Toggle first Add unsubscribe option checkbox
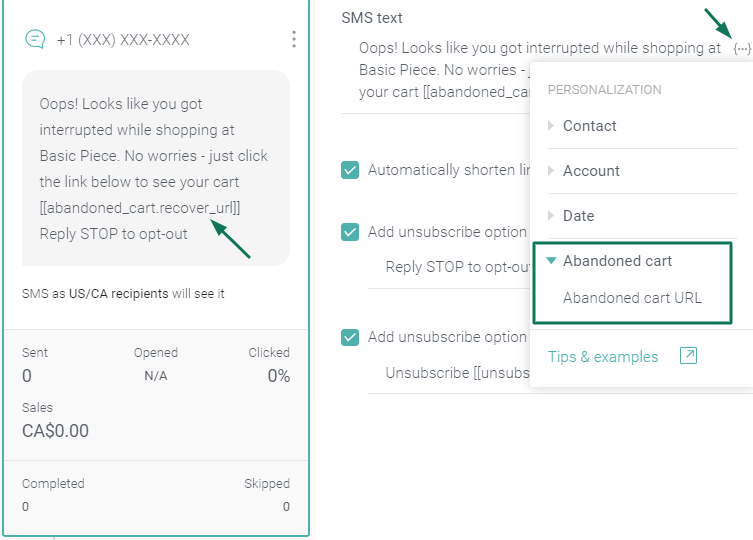 pyautogui.click(x=350, y=232)
